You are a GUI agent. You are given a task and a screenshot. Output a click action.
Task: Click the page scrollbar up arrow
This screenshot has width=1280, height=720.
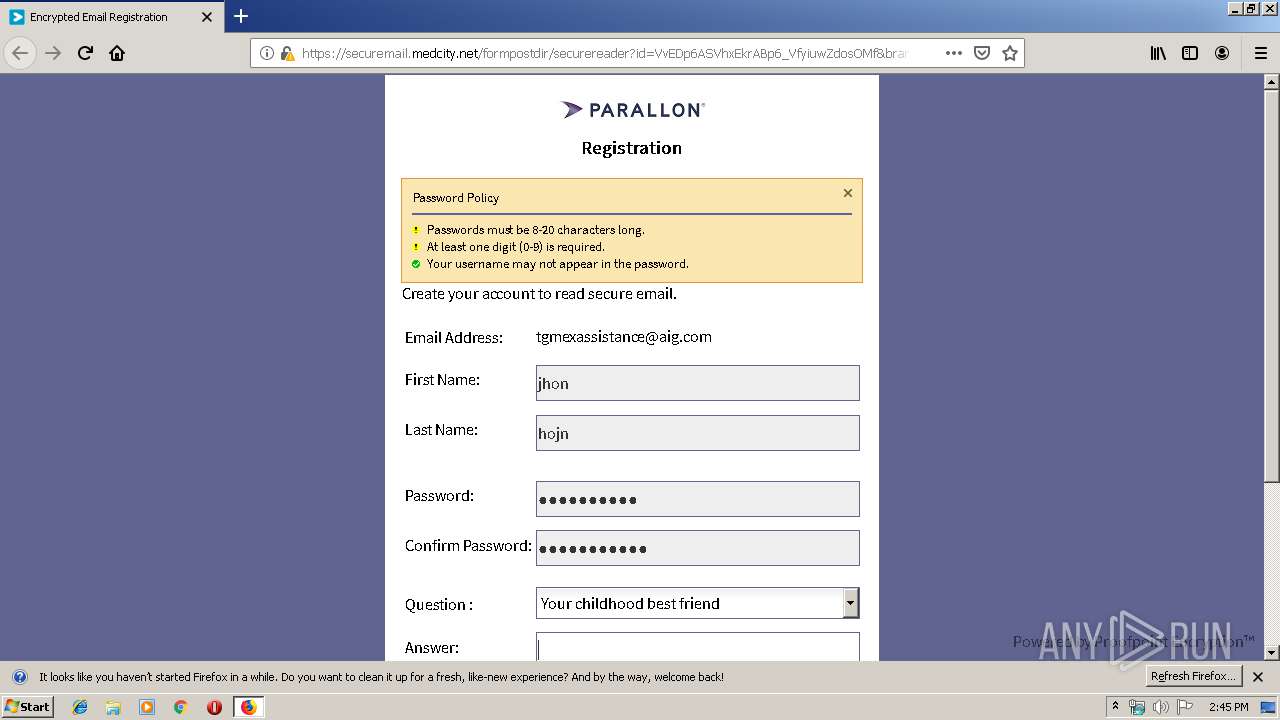1271,82
